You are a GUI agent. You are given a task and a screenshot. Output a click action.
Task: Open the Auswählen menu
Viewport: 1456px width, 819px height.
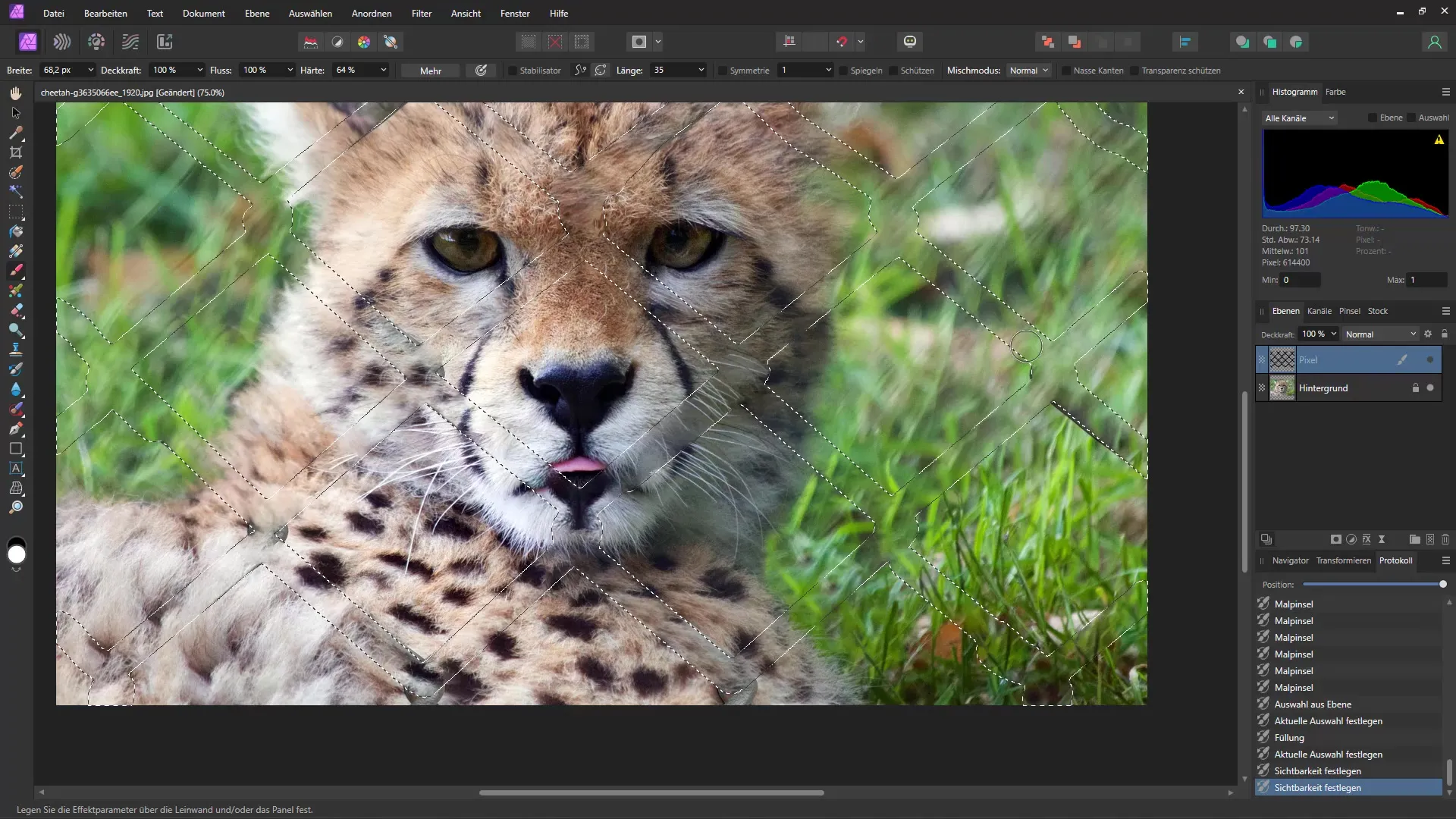[310, 14]
